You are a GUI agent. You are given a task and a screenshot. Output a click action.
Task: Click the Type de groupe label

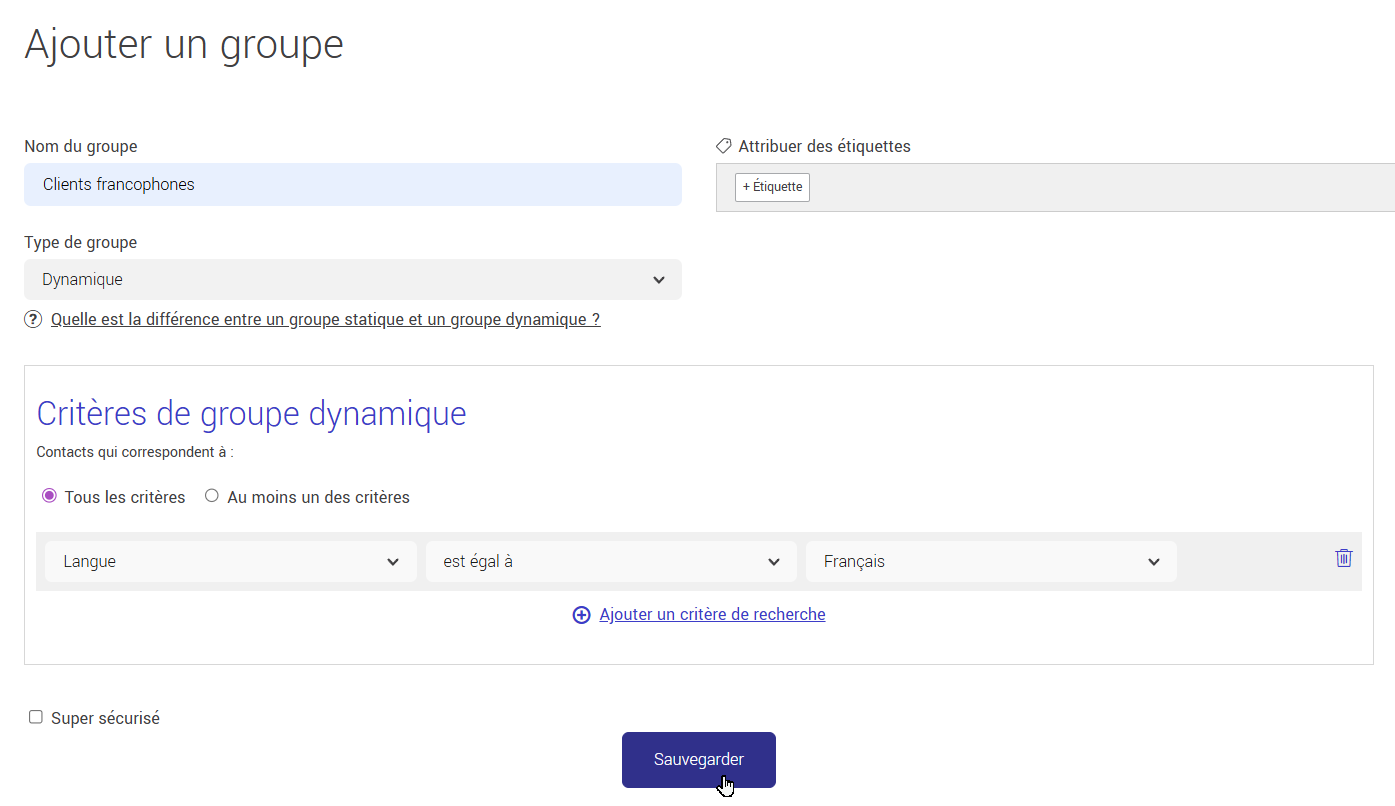(x=81, y=243)
